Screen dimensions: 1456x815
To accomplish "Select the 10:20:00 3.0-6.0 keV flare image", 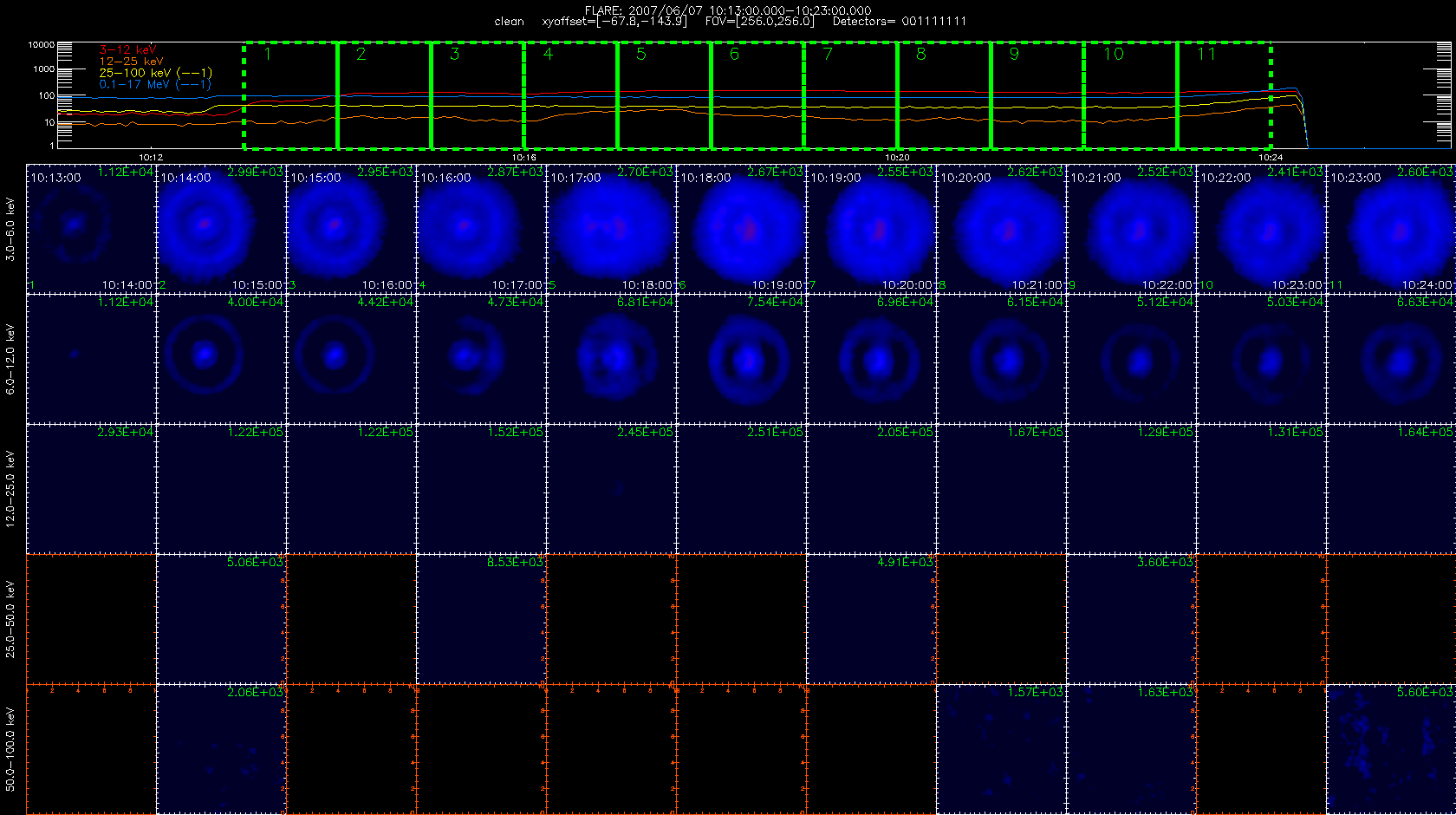I will 1002,229.
